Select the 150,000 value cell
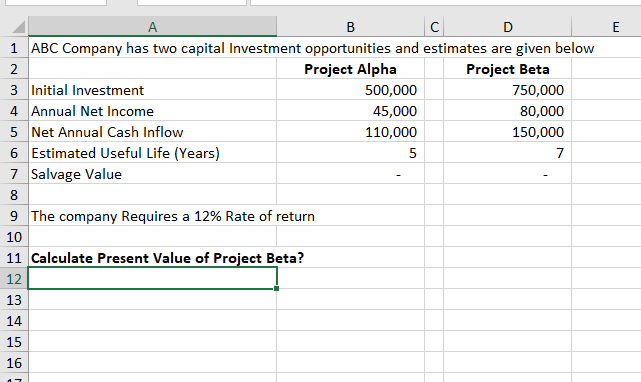Viewport: 641px width, 382px height. click(507, 132)
